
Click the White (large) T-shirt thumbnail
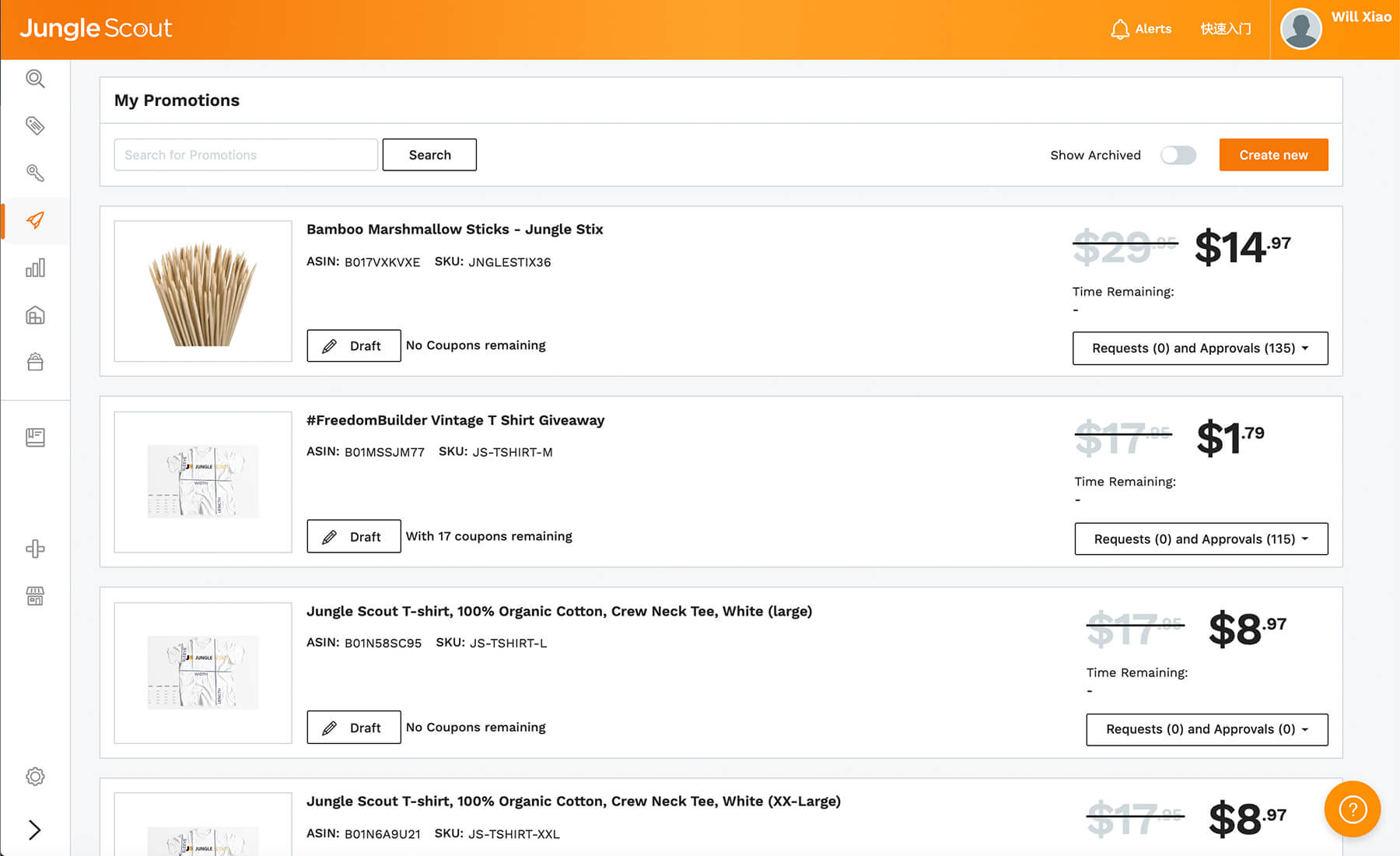click(203, 672)
